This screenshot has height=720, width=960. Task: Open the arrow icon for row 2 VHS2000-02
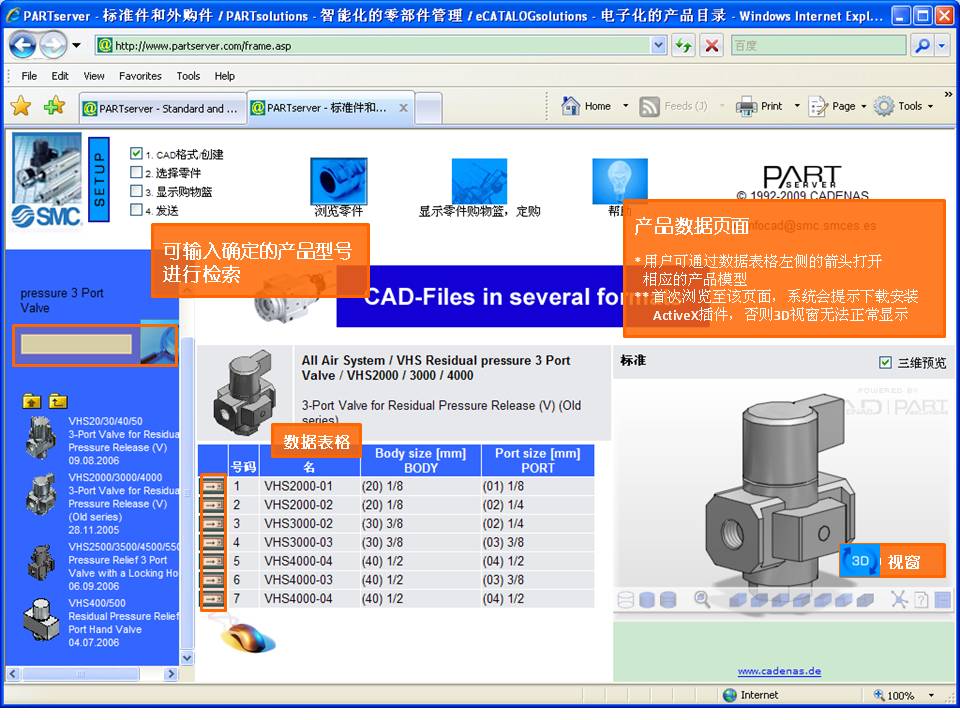point(213,505)
